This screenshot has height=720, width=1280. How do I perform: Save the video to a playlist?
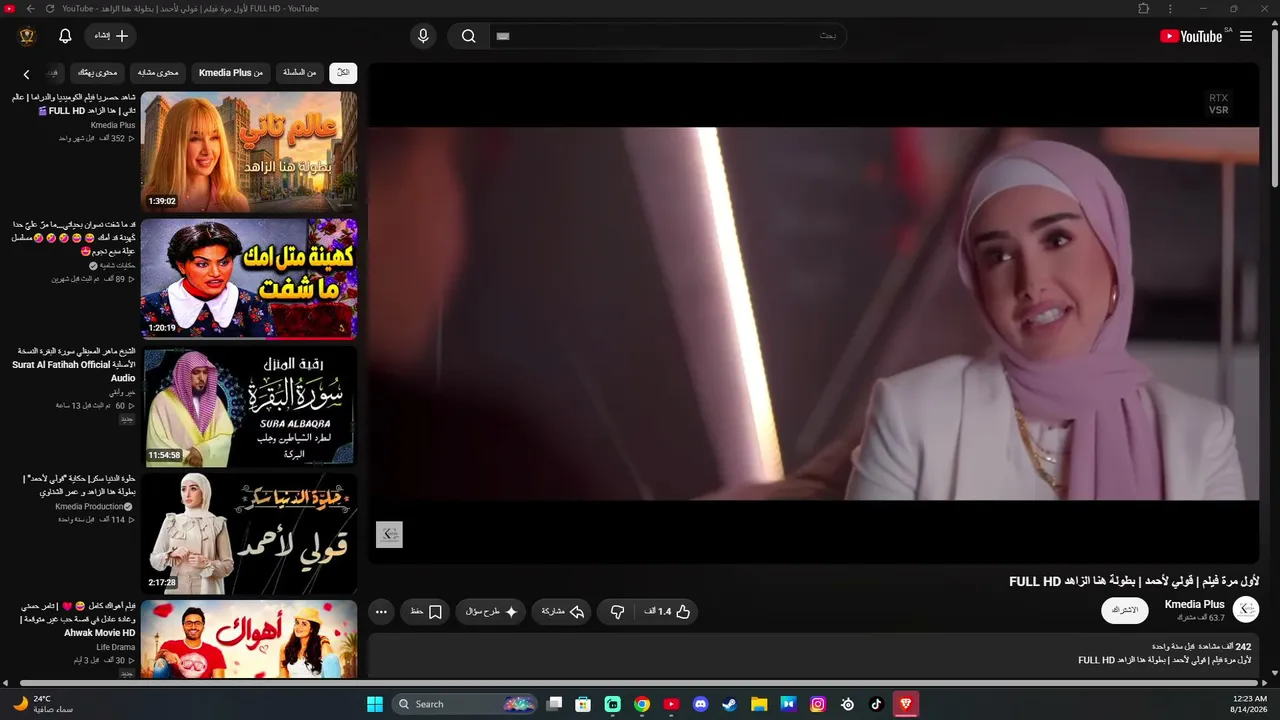tap(426, 611)
